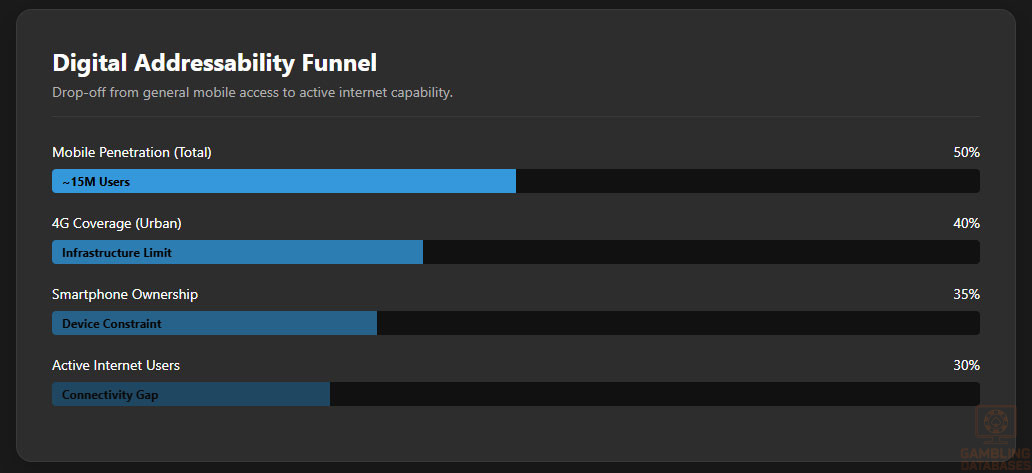This screenshot has height=473, width=1032.
Task: Click the empty track of 4G Coverage bar
Action: pyautogui.click(x=700, y=252)
